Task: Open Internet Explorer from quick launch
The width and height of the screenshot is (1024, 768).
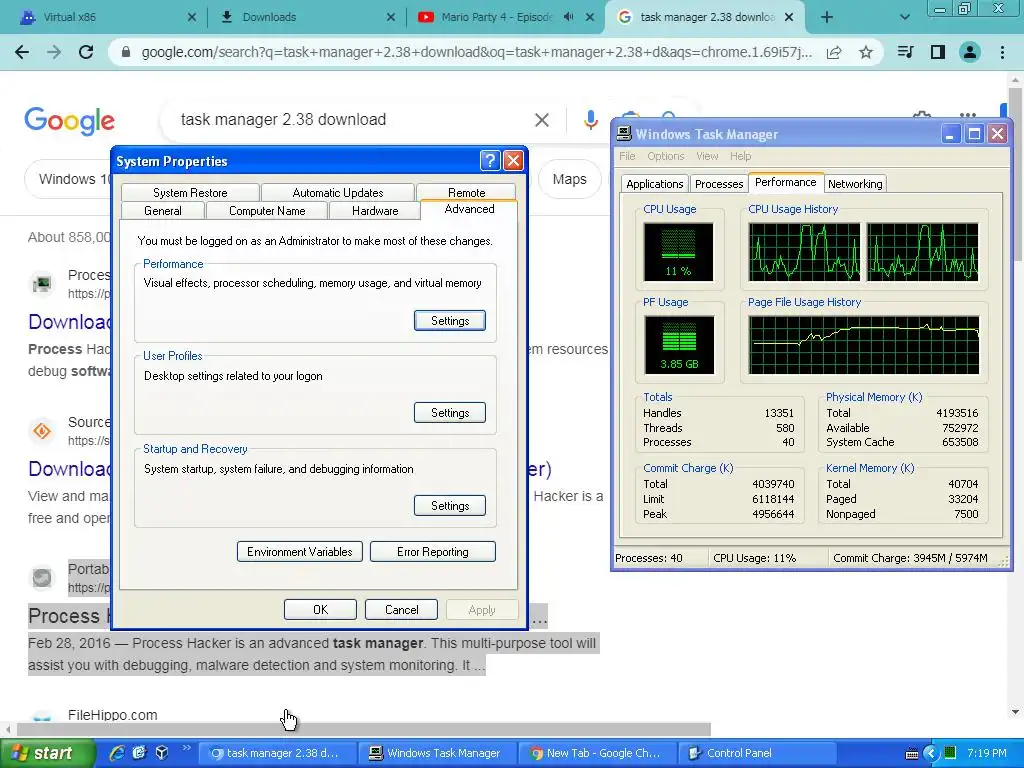Action: click(116, 753)
